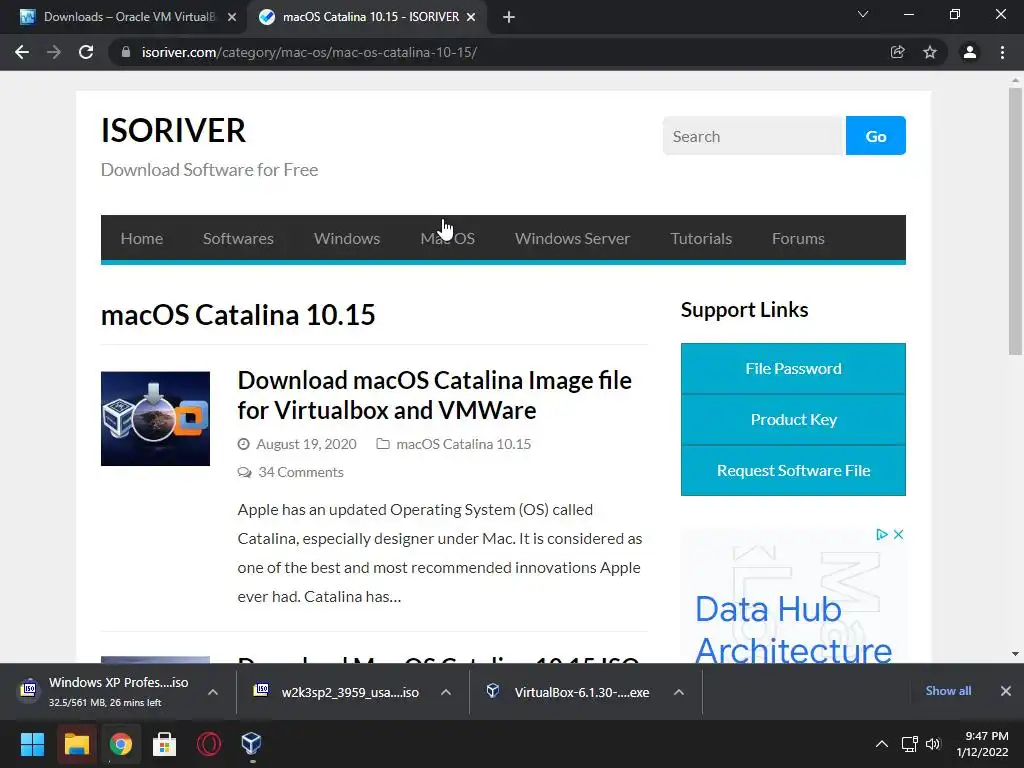
Task: Click the Chrome taskbar icon
Action: click(x=120, y=744)
